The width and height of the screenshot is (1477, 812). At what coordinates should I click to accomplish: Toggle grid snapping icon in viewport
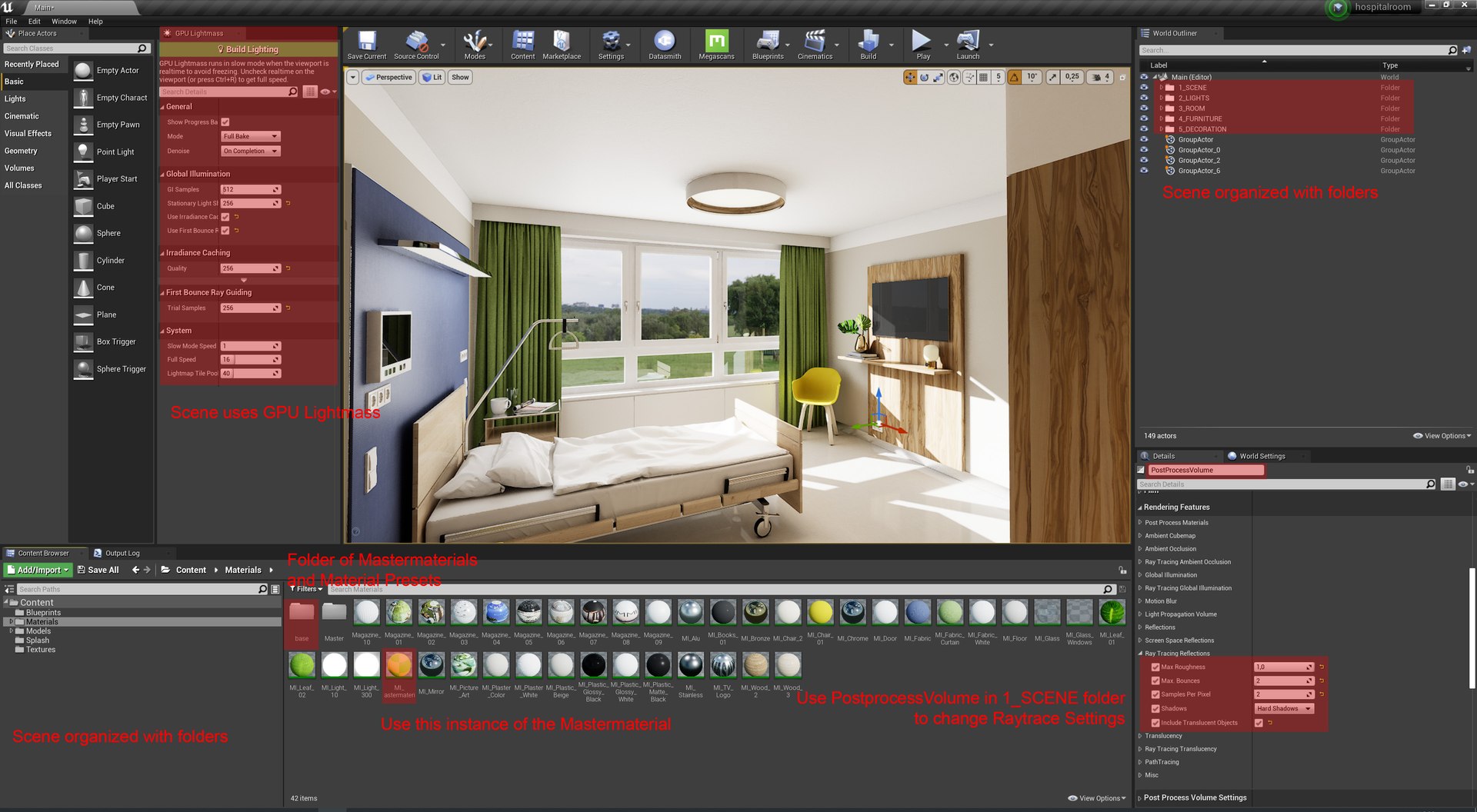(983, 77)
